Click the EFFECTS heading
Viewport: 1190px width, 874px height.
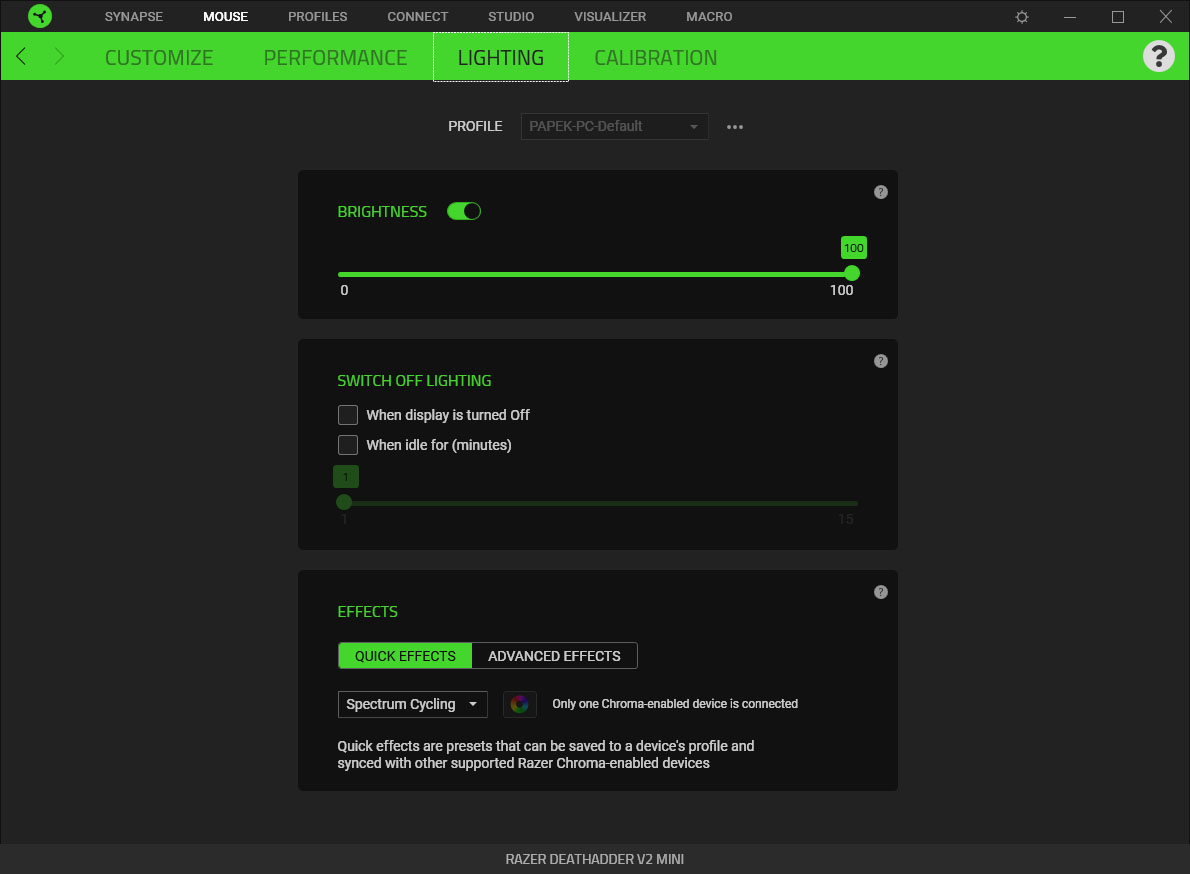pyautogui.click(x=367, y=611)
